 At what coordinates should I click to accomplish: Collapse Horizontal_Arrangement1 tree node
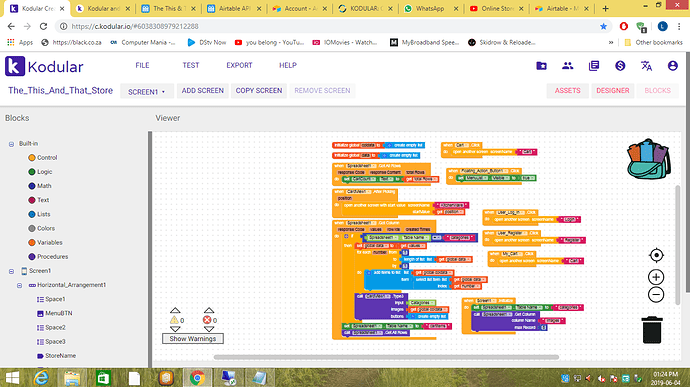(x=19, y=285)
